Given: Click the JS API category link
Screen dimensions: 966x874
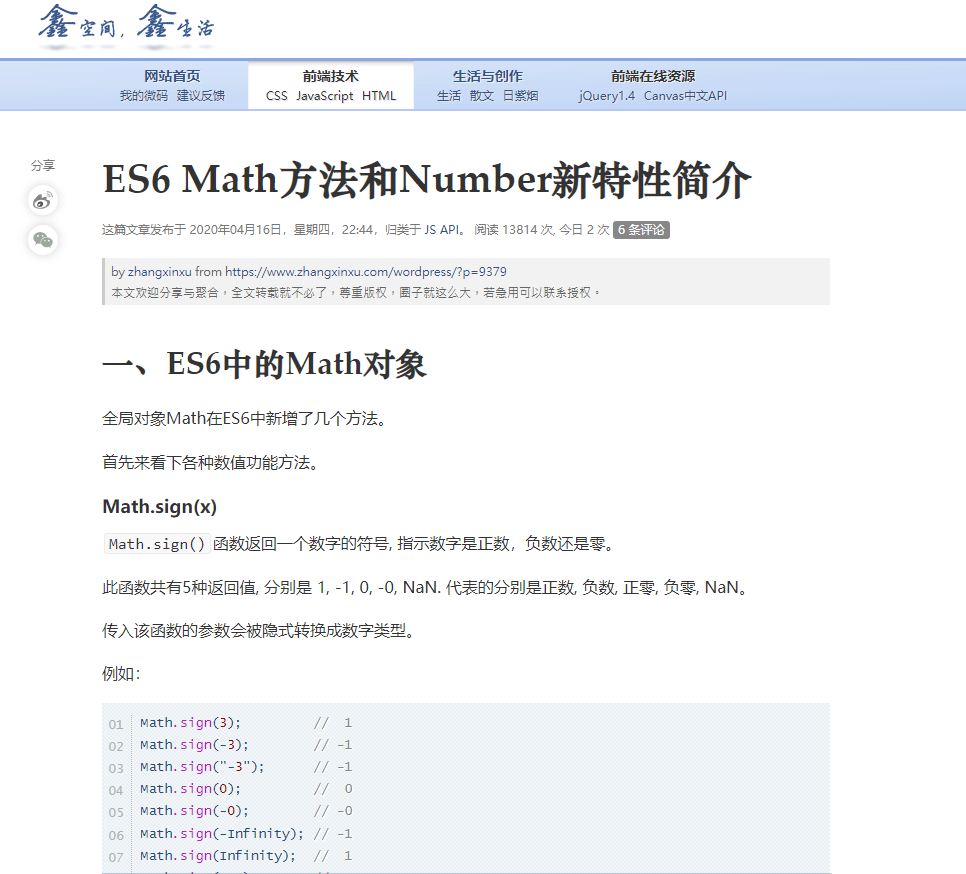Looking at the screenshot, I should point(442,230).
